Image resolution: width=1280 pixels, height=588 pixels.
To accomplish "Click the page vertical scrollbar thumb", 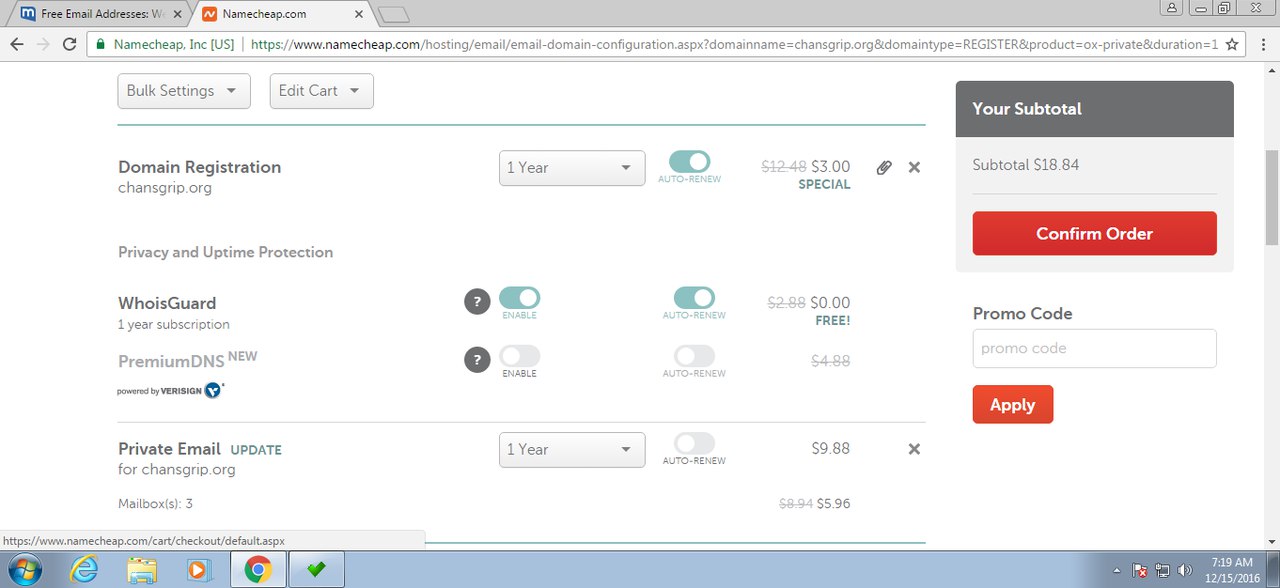I will pyautogui.click(x=1272, y=199).
